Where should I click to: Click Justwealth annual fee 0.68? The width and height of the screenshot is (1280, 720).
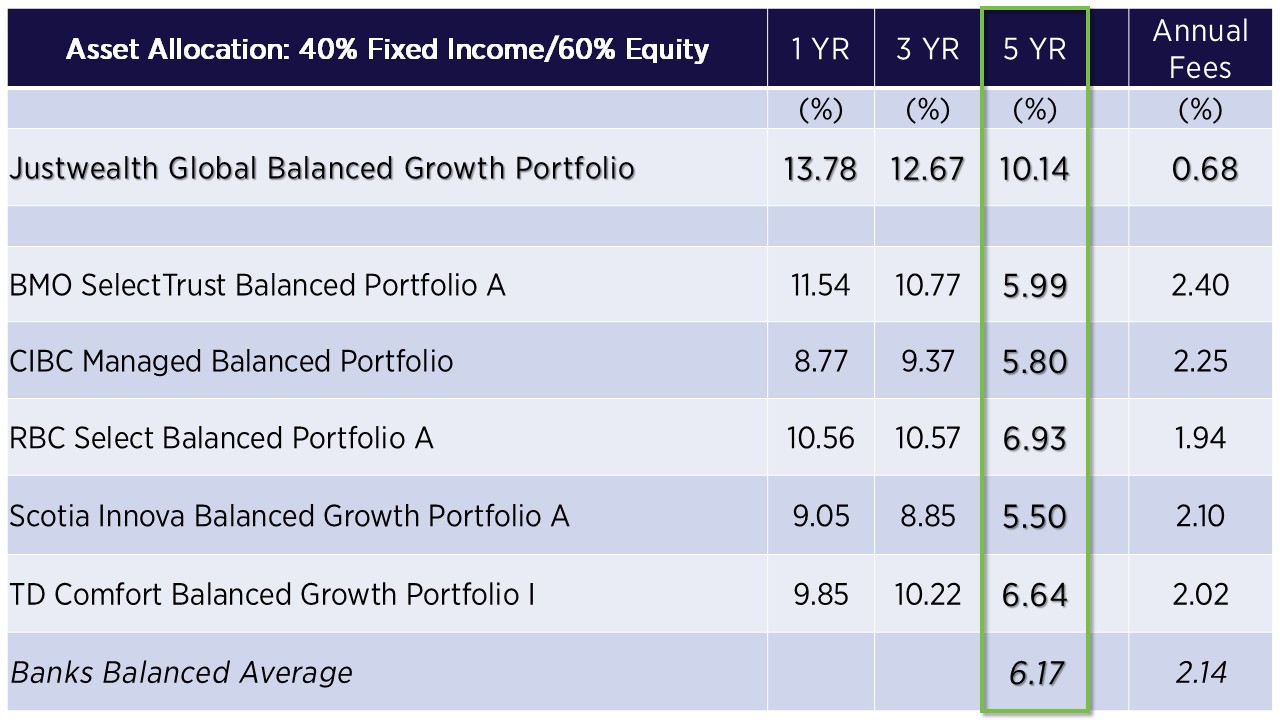click(1204, 168)
